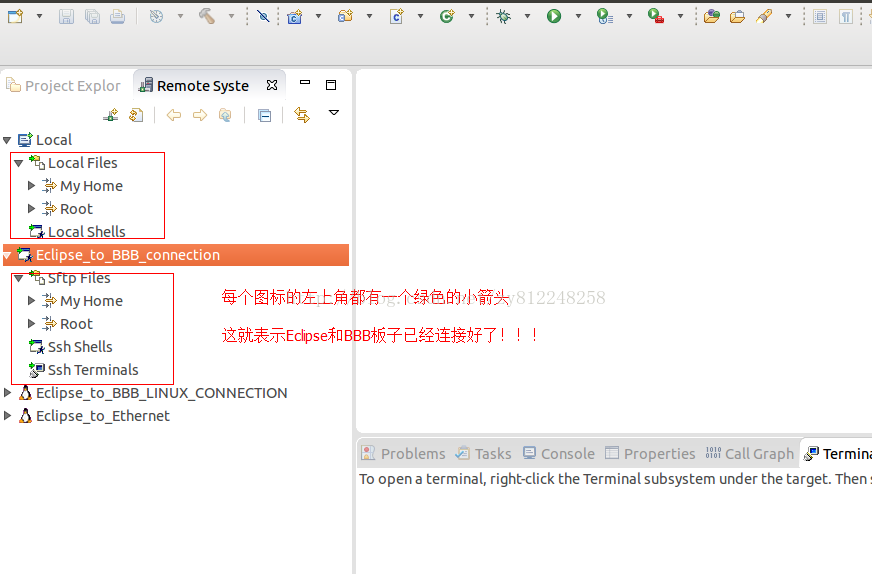Viewport: 872px width, 574px height.
Task: Click the Print icon in toolbar
Action: pyautogui.click(x=117, y=17)
